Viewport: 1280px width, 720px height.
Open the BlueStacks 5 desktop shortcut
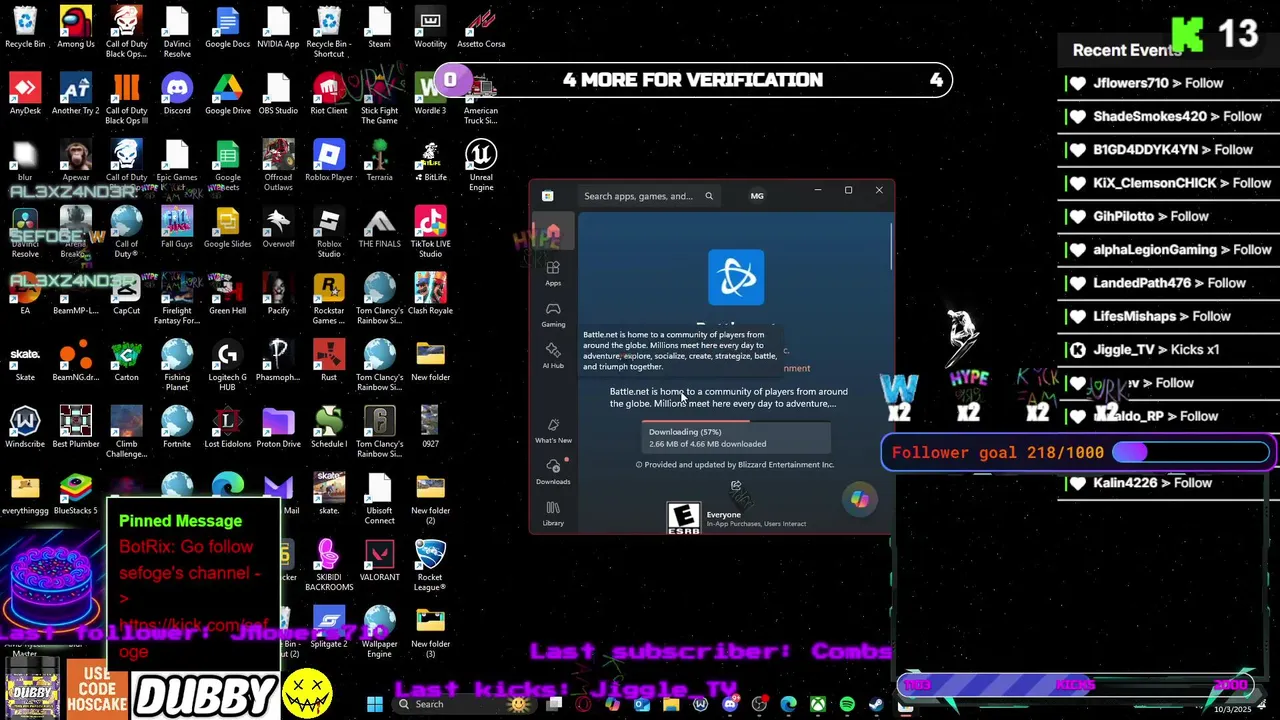(76, 494)
